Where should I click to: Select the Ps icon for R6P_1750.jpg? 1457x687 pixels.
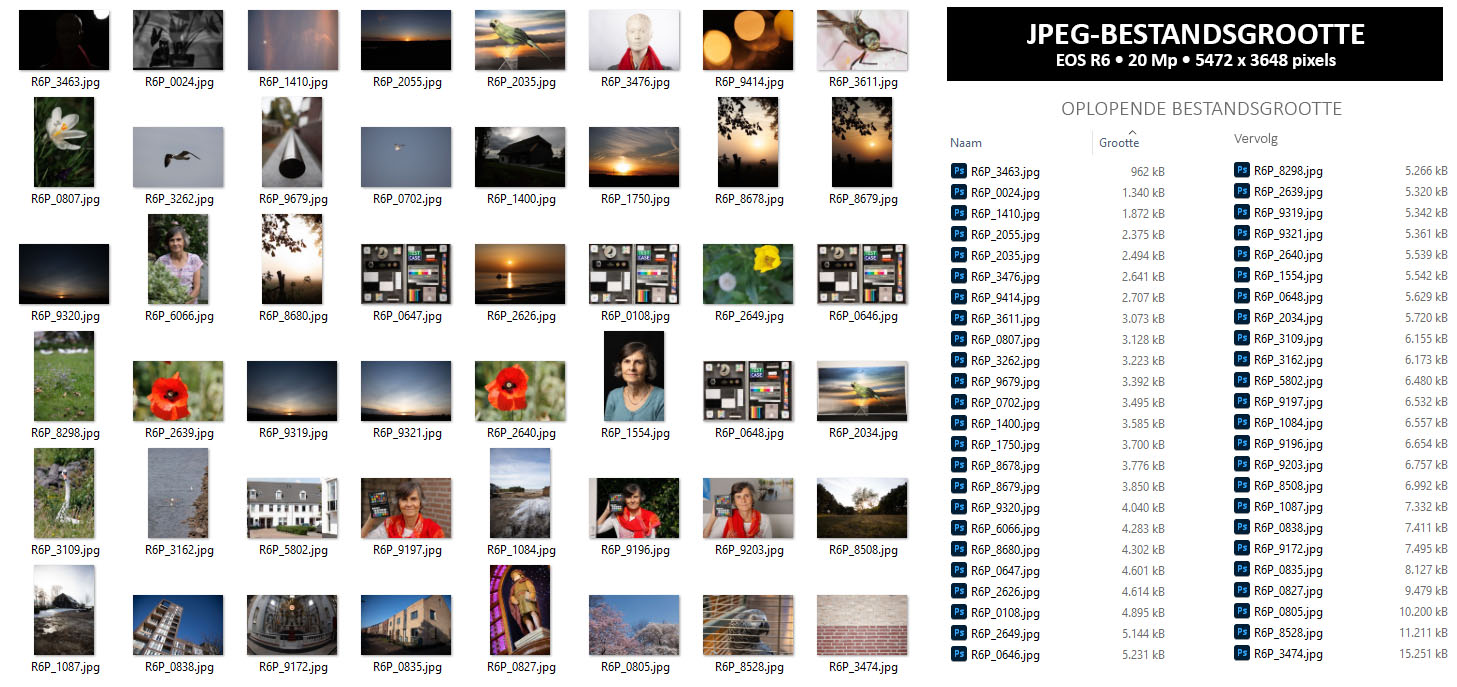(x=958, y=444)
